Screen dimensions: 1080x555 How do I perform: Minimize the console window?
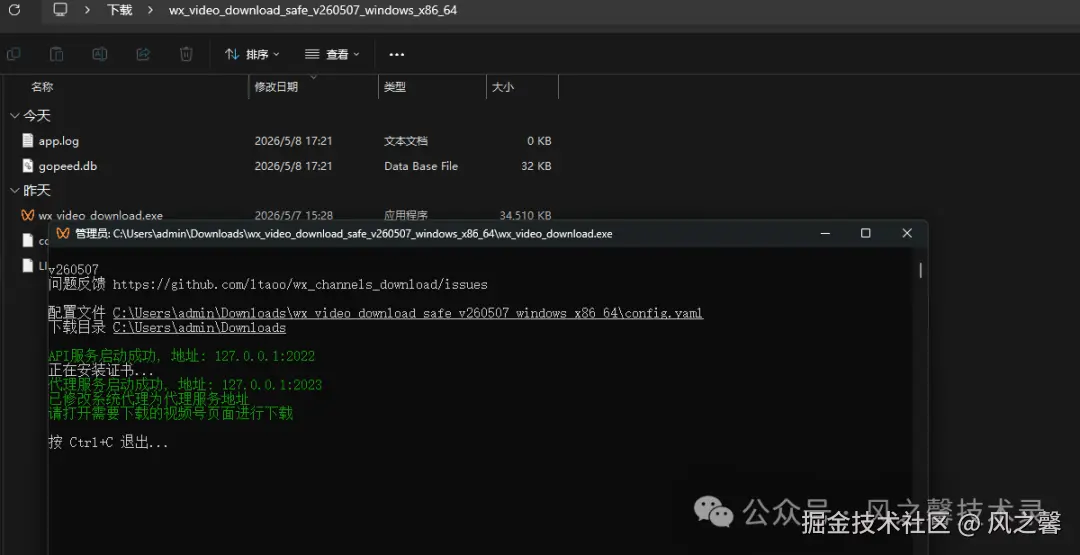[825, 233]
